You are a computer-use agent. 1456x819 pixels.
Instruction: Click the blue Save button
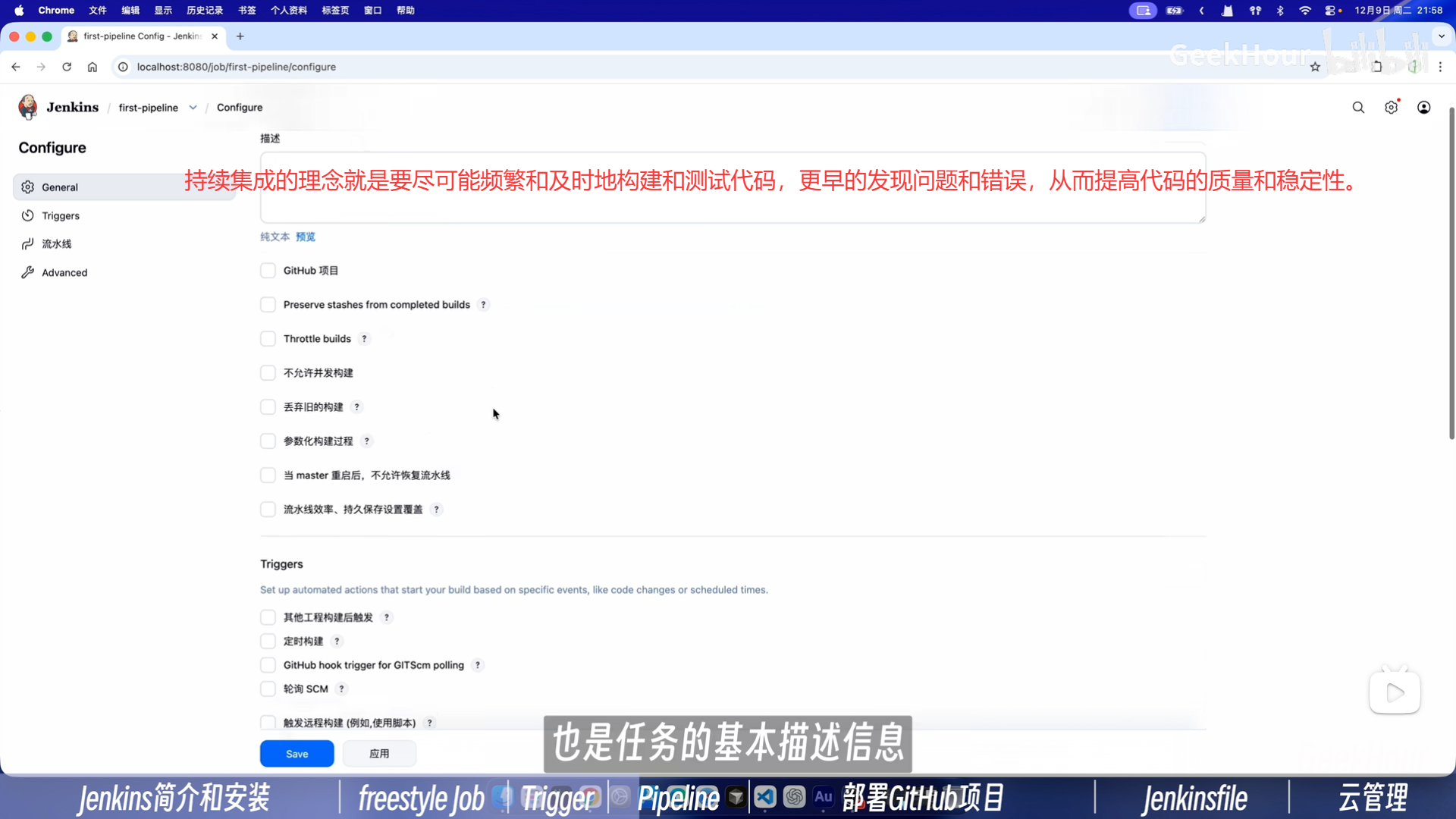coord(297,754)
